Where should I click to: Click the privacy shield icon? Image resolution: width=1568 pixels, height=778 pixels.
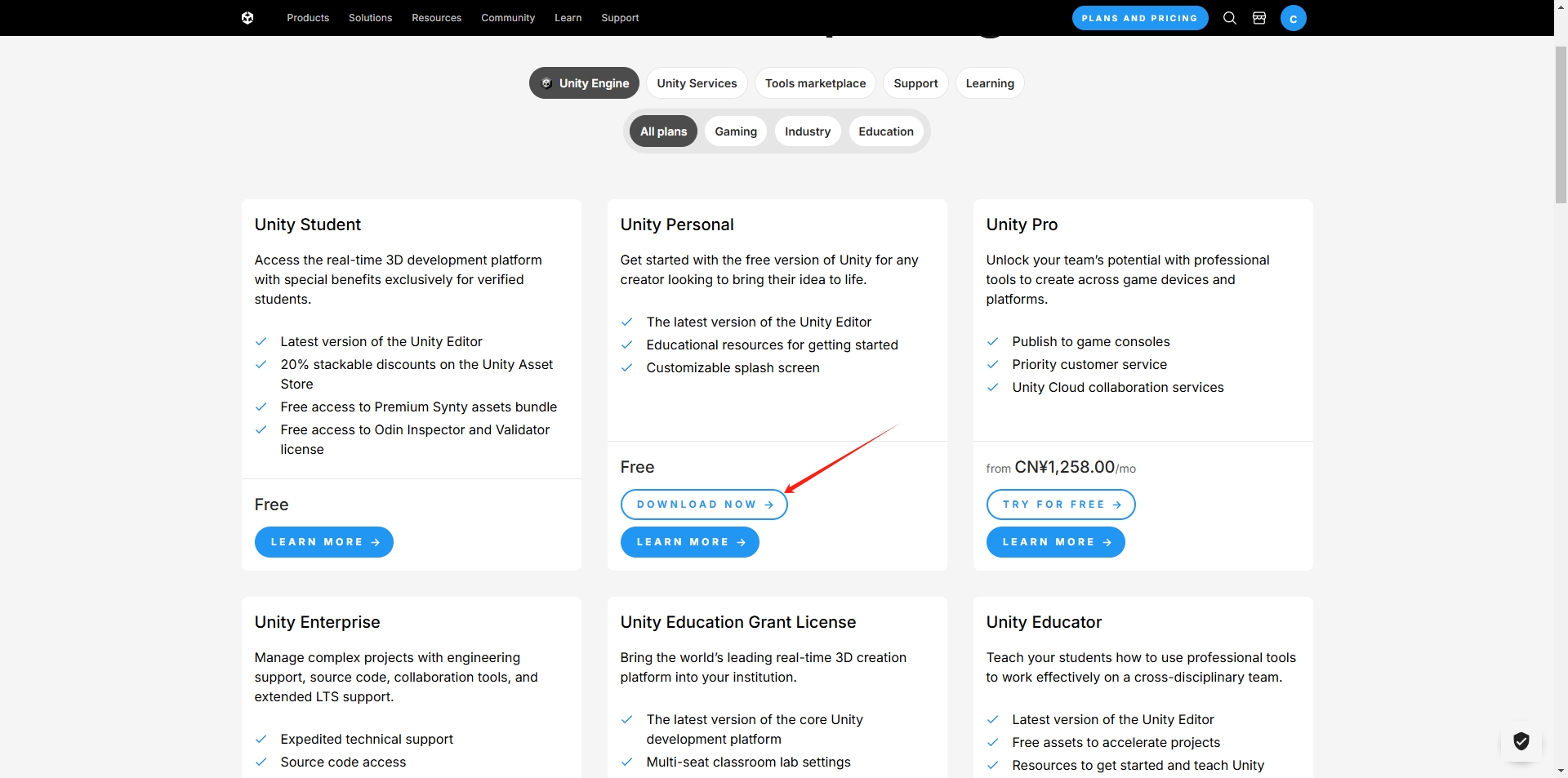(1521, 740)
